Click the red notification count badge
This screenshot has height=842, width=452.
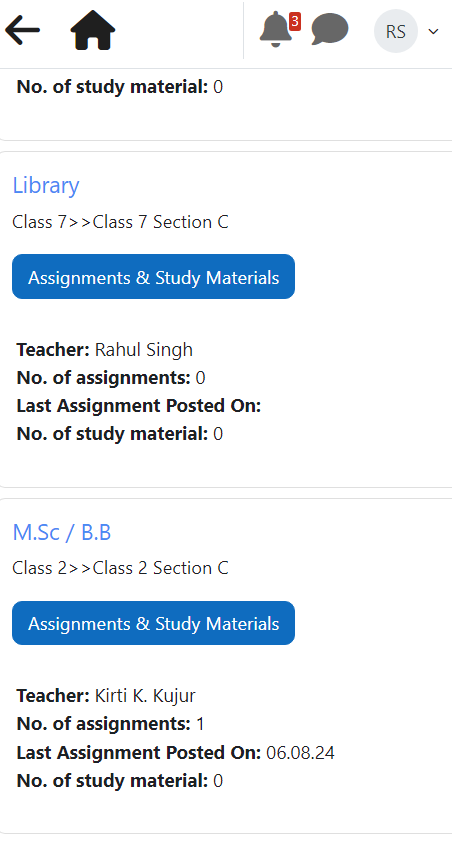click(x=295, y=21)
